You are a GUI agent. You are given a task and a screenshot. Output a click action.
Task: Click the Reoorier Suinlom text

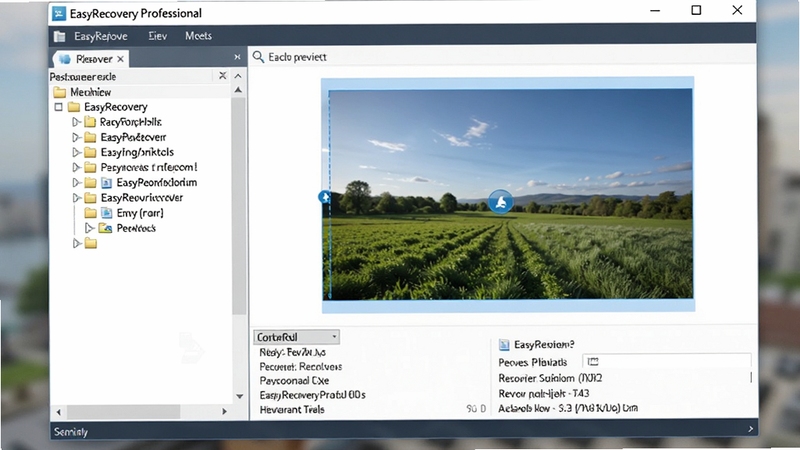click(x=550, y=378)
